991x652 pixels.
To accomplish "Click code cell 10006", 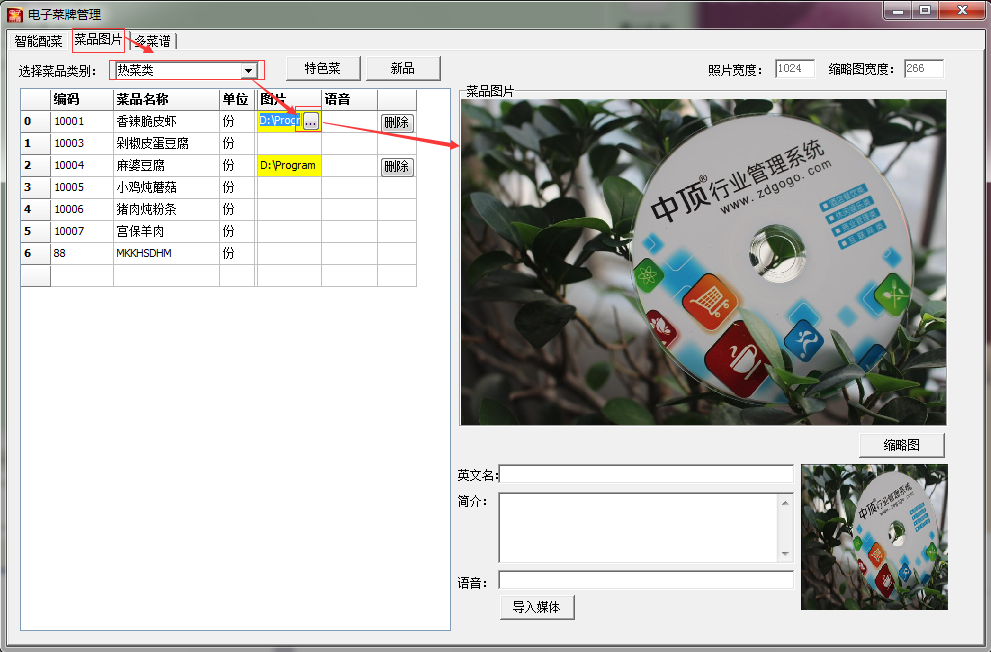I will tap(82, 209).
